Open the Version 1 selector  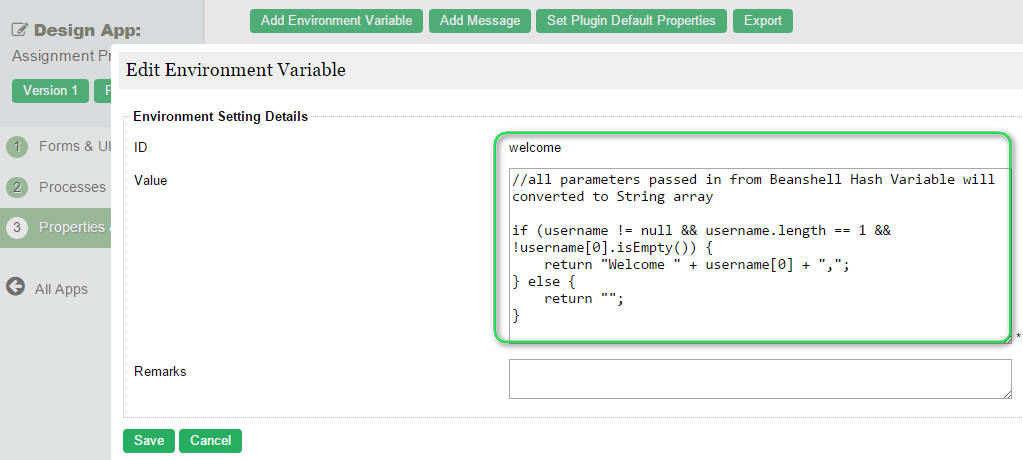point(50,91)
